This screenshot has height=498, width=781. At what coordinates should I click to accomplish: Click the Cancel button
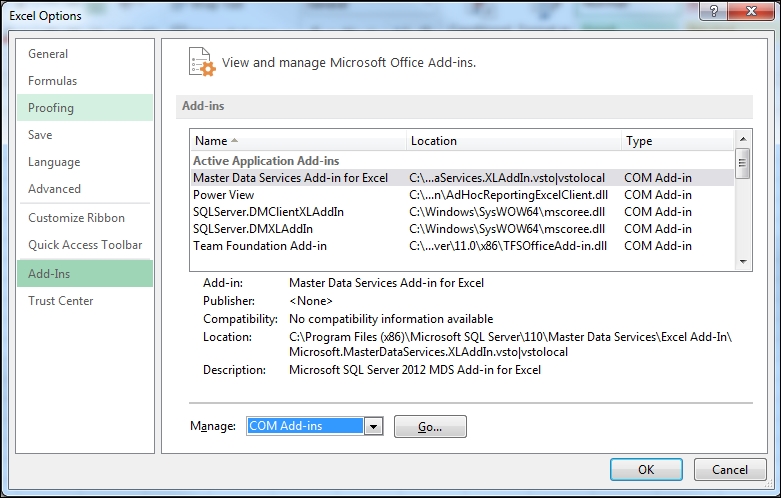[x=730, y=470]
